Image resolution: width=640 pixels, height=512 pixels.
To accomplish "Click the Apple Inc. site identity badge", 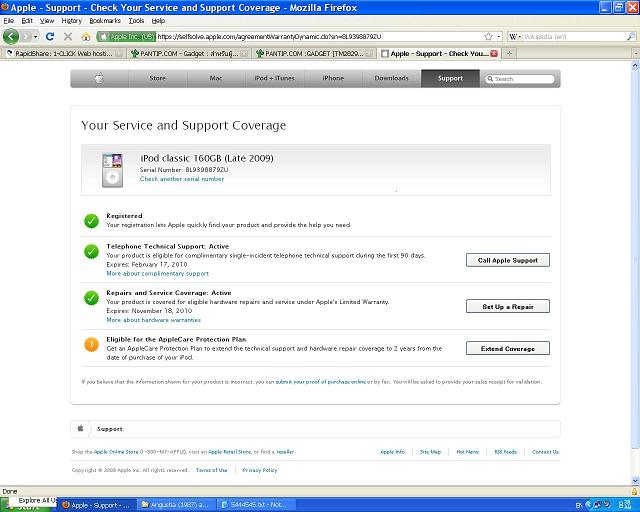I will [x=126, y=36].
